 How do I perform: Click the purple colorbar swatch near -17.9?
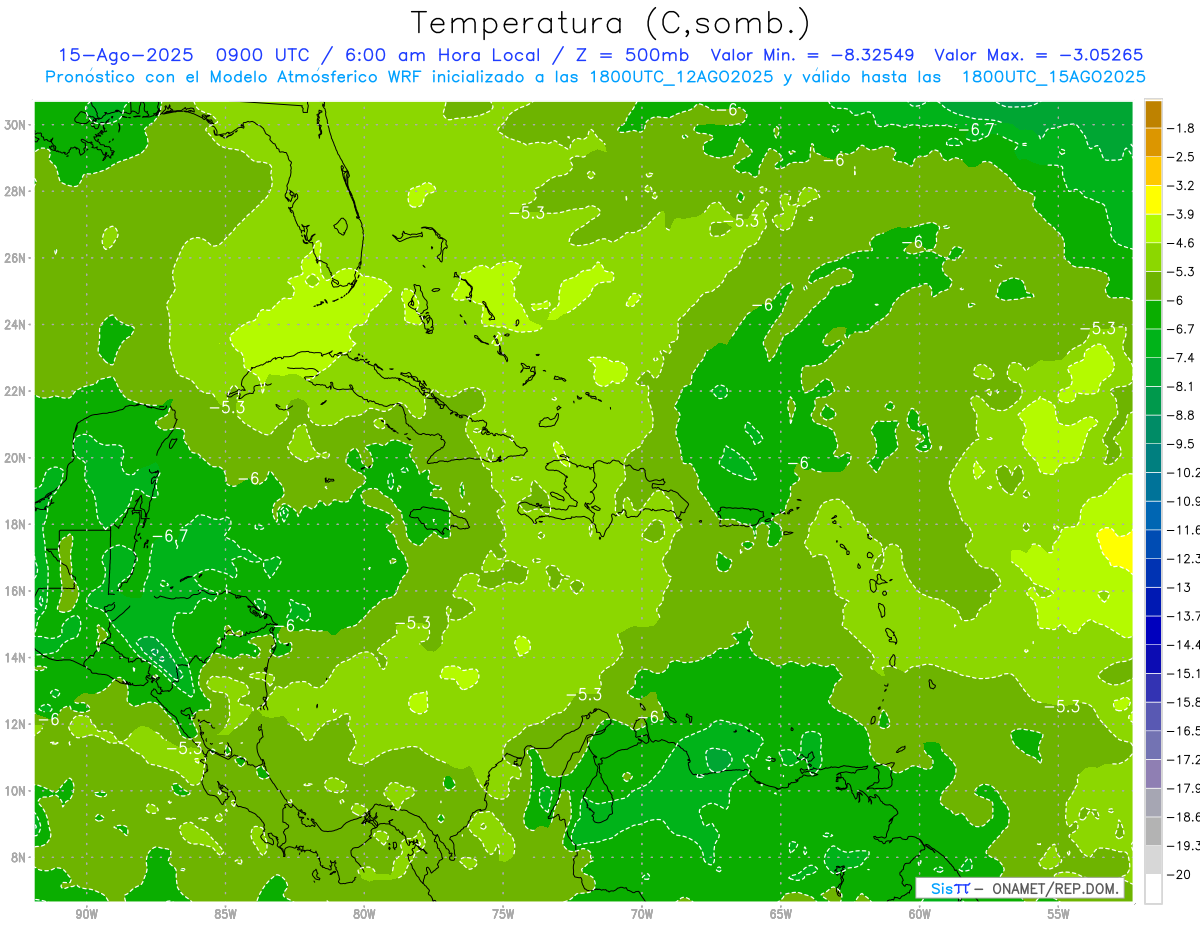[1153, 773]
